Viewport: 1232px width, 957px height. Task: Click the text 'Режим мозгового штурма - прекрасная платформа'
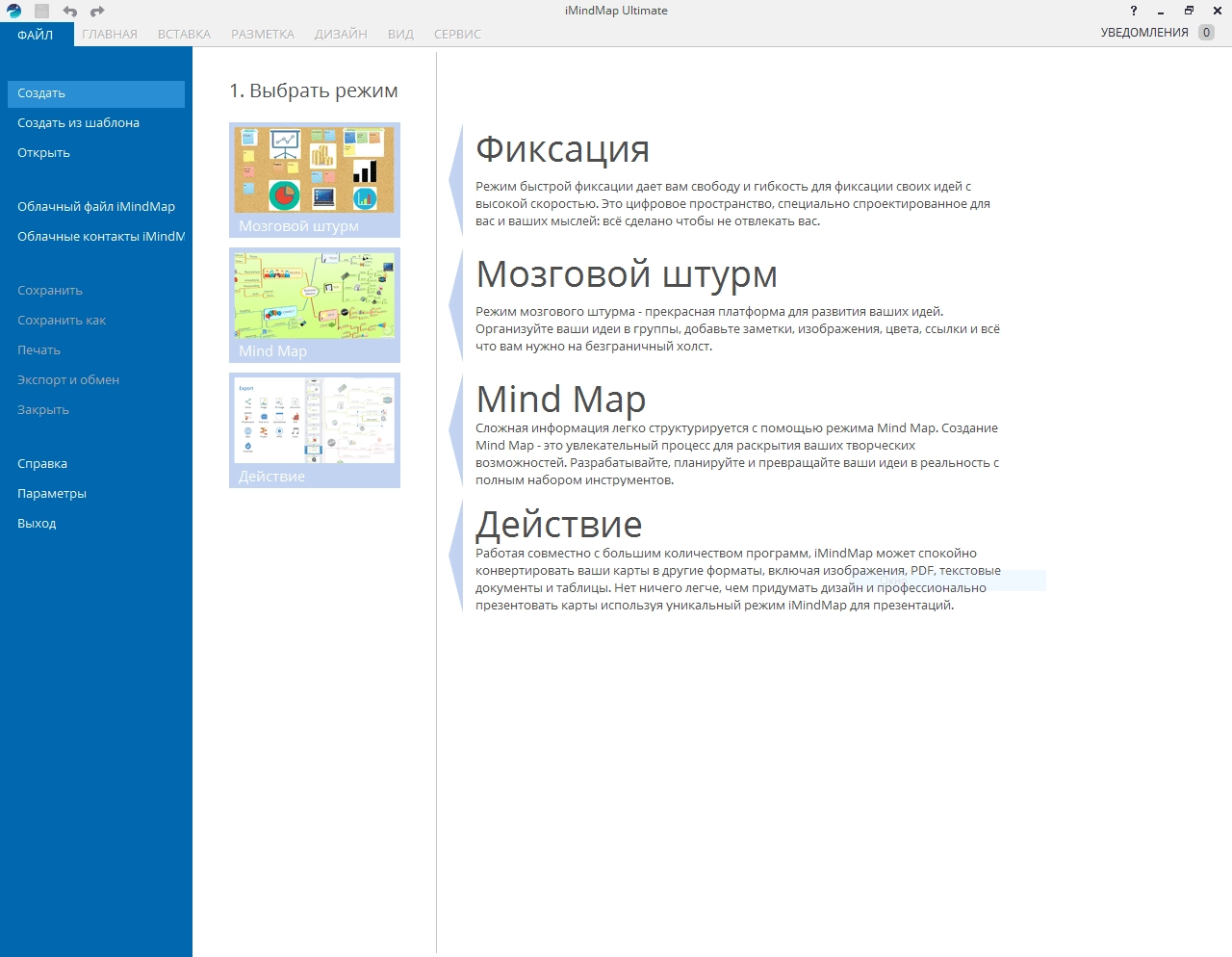628,312
